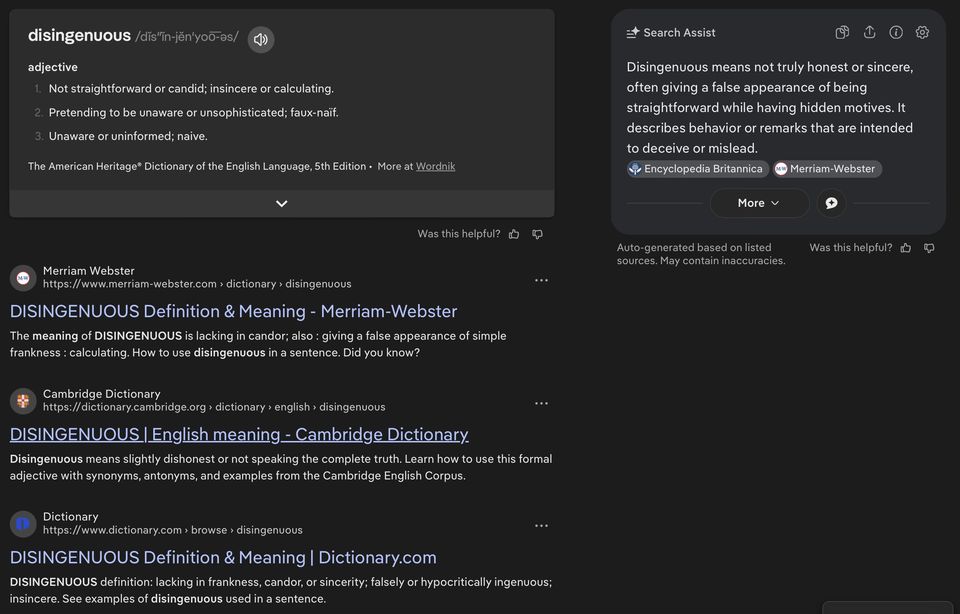
Task: Open Search Assist info icon
Action: coord(896,32)
